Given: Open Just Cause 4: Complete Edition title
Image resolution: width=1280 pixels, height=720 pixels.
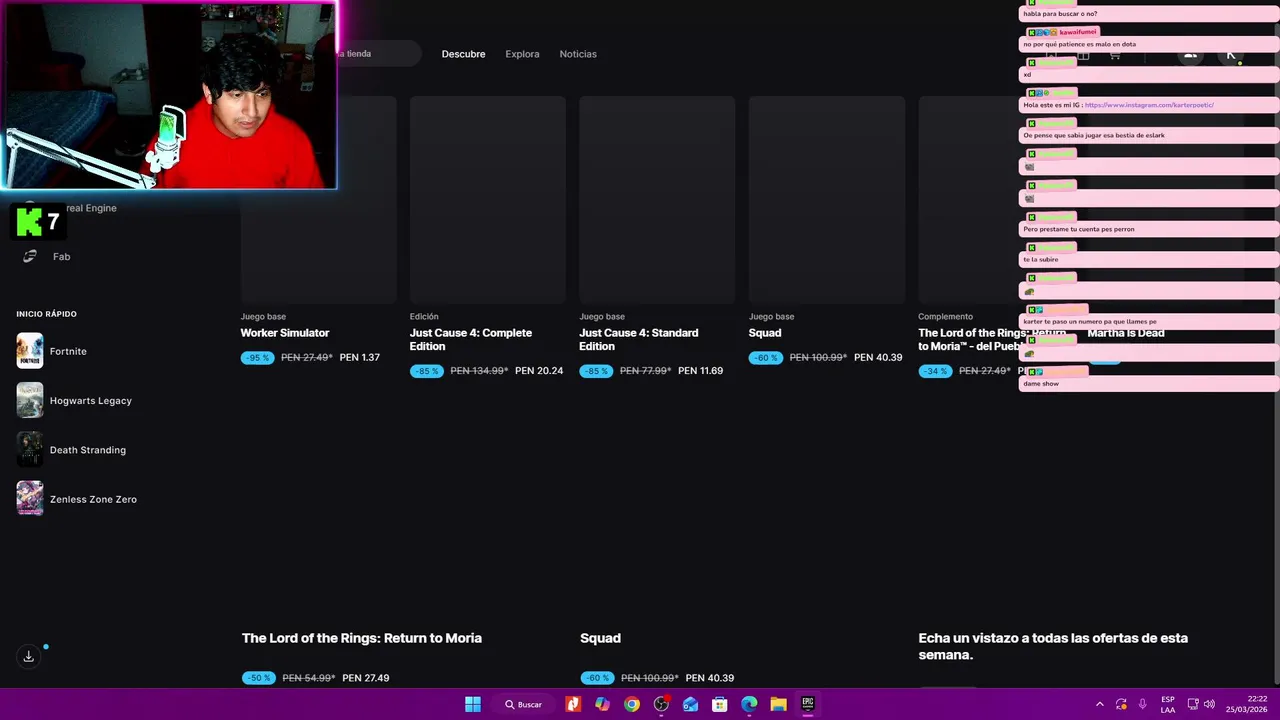Looking at the screenshot, I should point(471,339).
